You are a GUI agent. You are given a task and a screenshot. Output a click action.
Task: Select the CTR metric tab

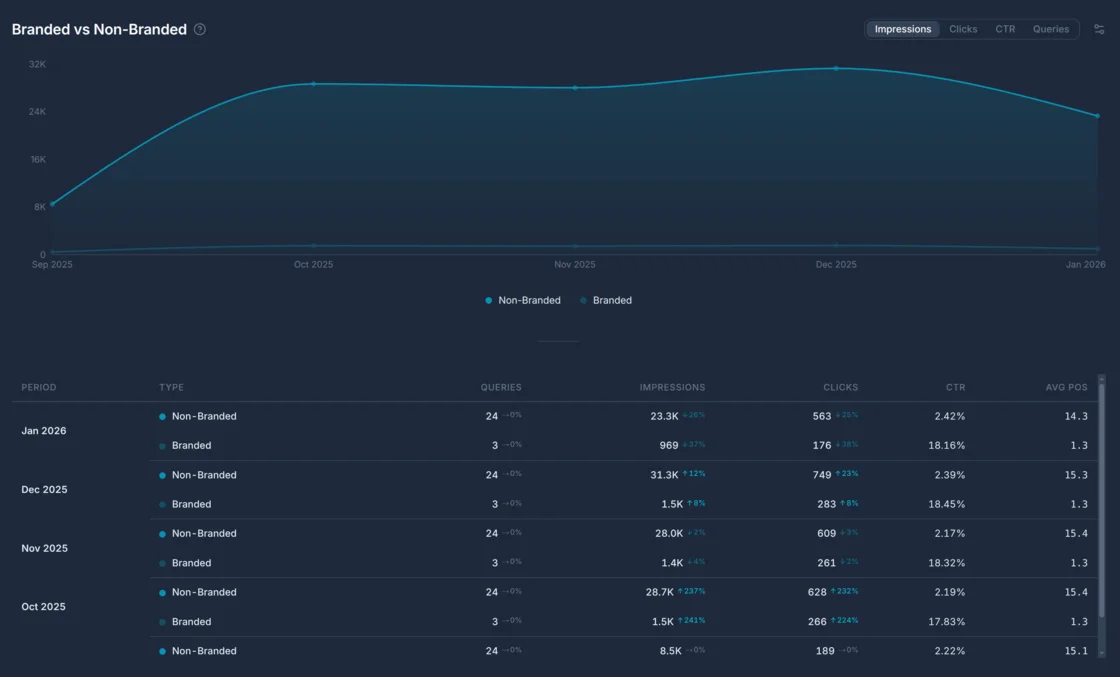tap(1005, 29)
